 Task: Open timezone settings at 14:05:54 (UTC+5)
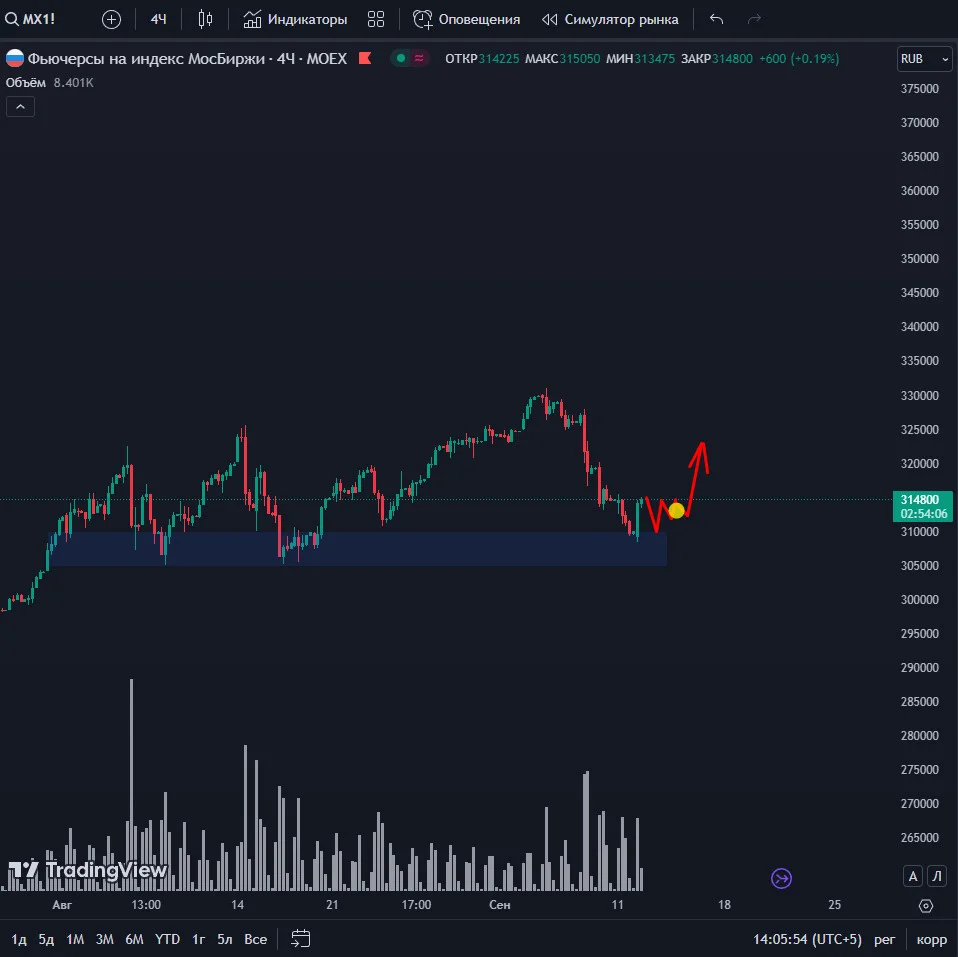pyautogui.click(x=807, y=939)
